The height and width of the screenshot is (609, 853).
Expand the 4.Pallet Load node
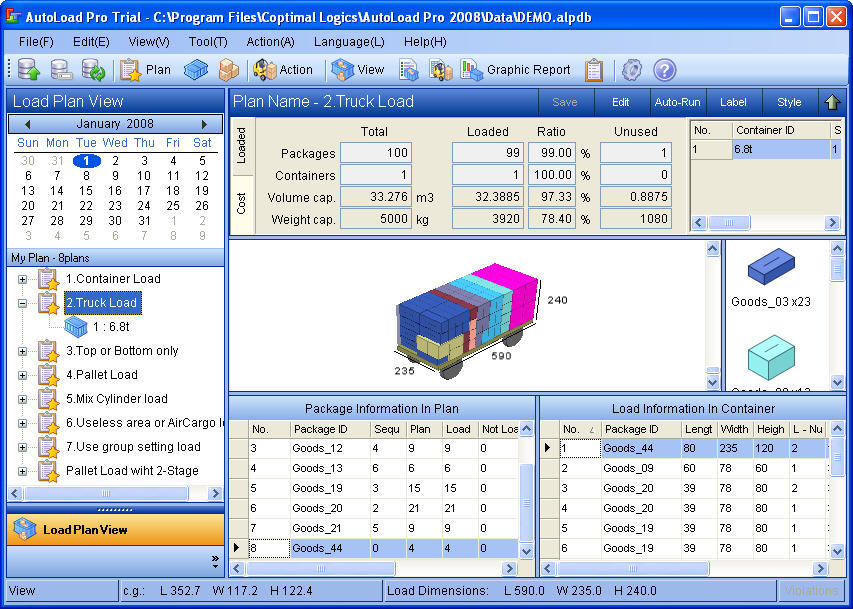(x=22, y=375)
